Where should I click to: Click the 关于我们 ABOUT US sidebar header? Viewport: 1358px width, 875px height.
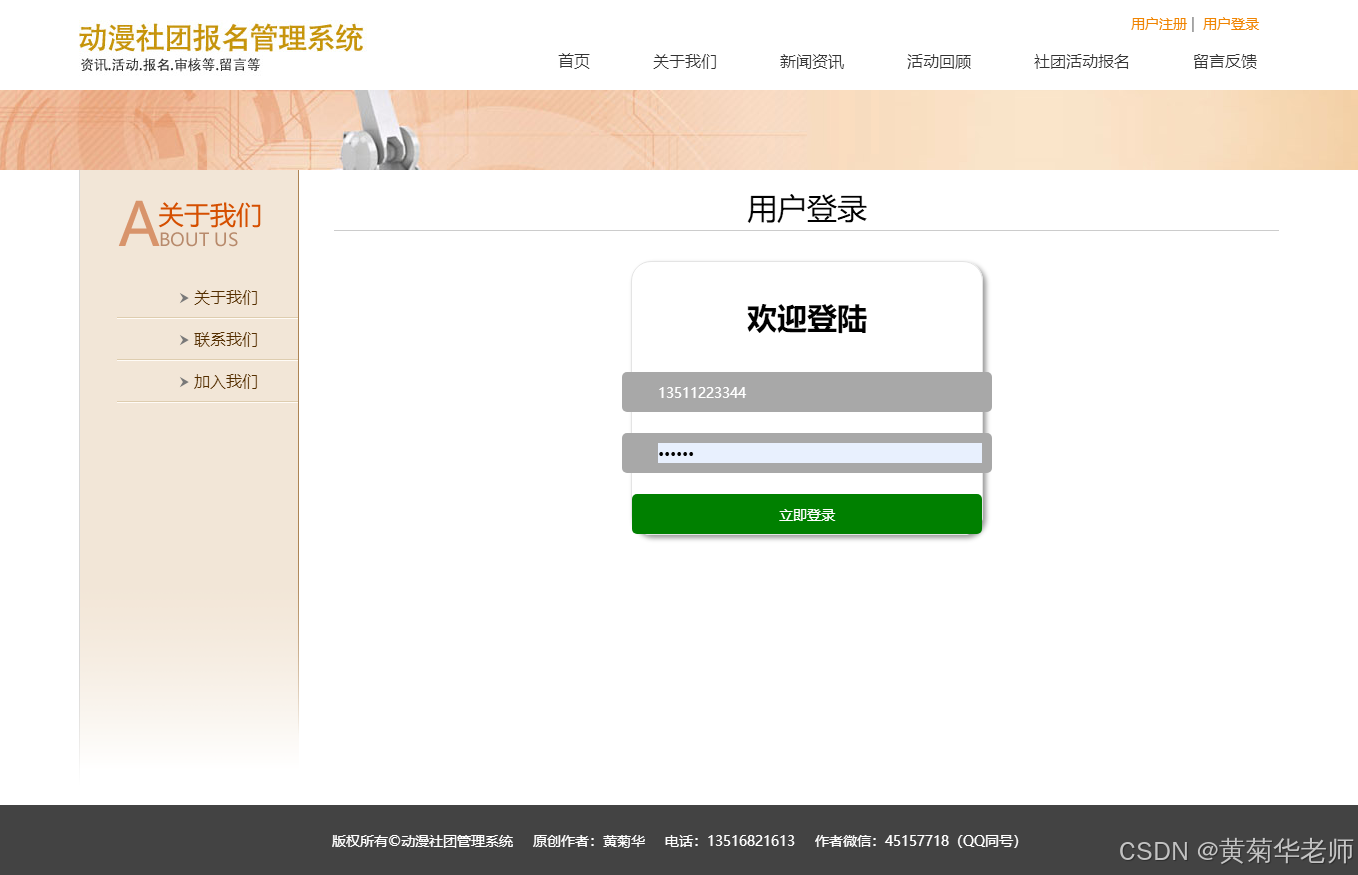(x=190, y=224)
